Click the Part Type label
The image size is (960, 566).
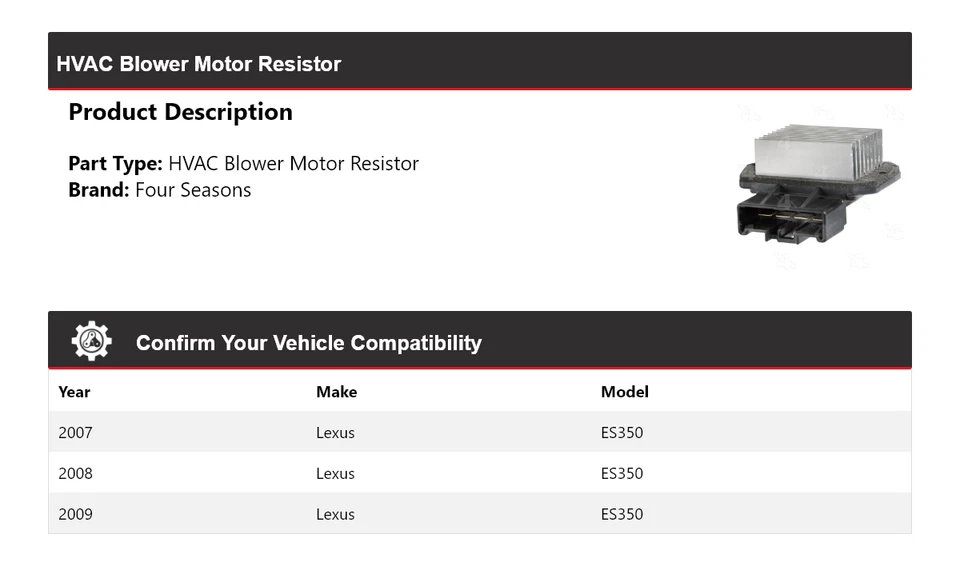[x=114, y=163]
